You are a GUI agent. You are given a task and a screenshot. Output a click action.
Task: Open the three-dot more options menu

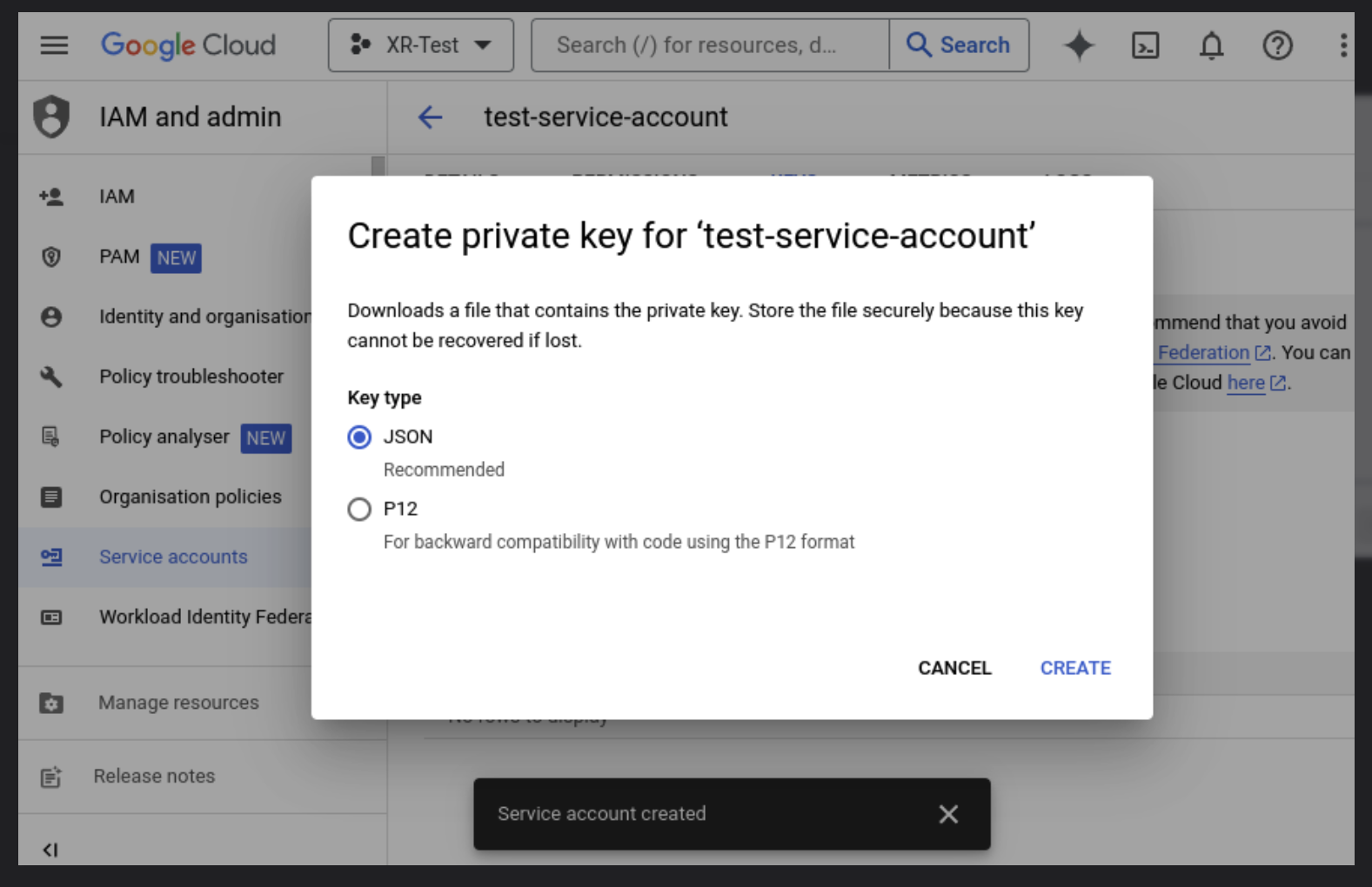(x=1342, y=45)
